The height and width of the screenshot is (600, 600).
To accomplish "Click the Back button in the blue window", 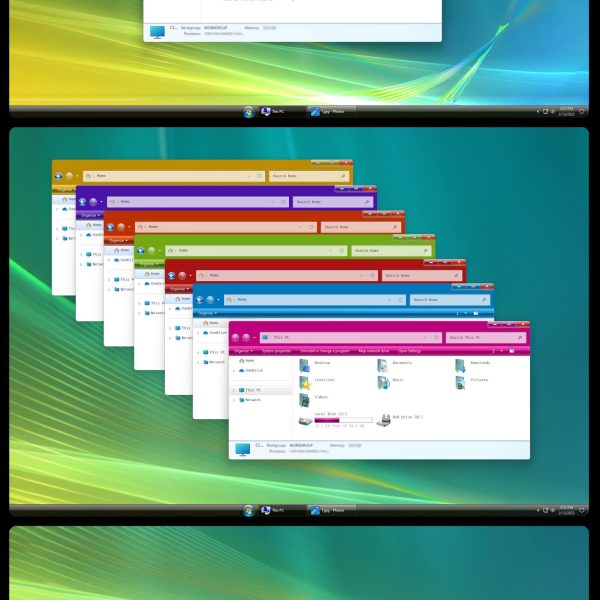I will [199, 300].
